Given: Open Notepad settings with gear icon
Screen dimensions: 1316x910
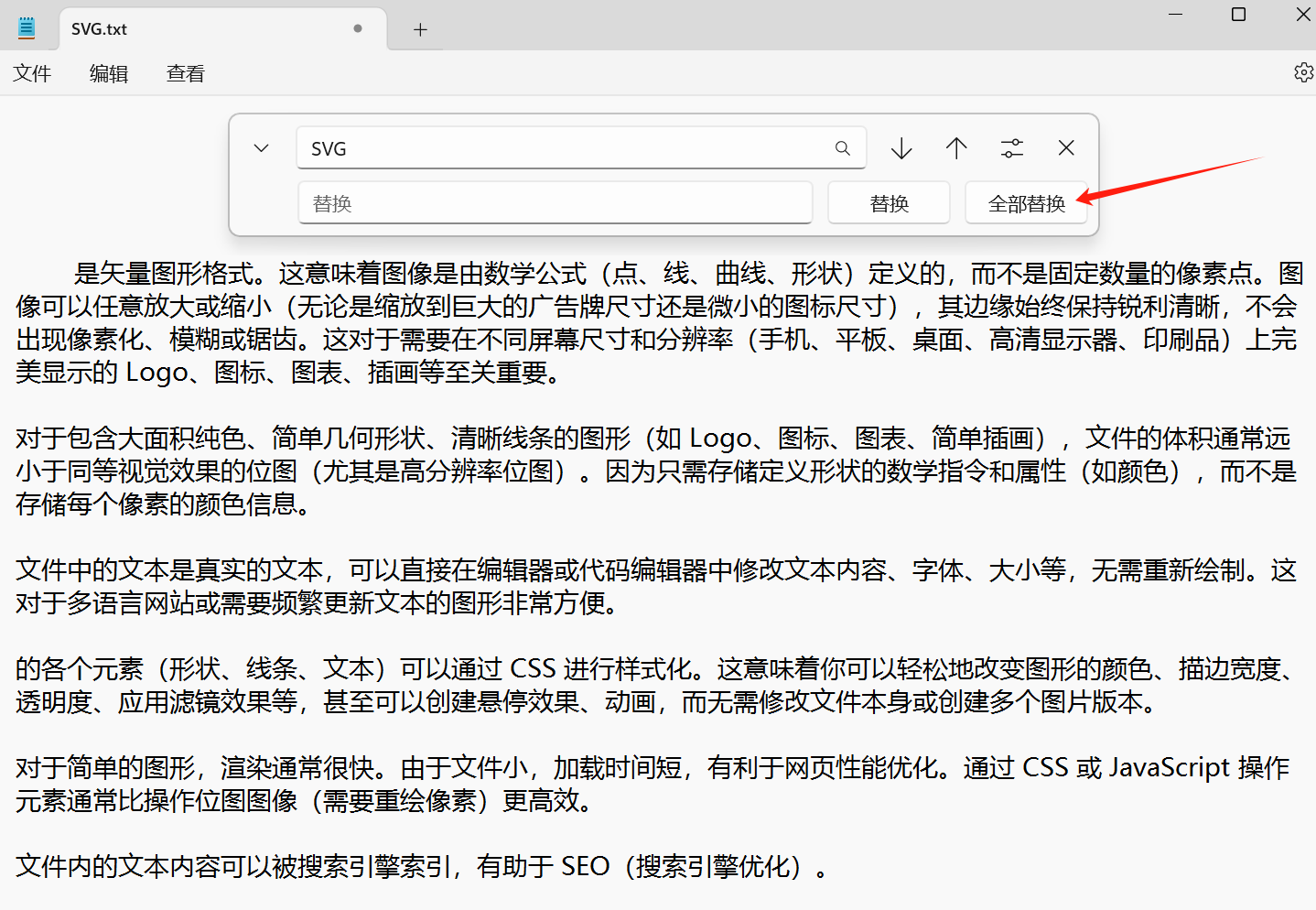Looking at the screenshot, I should (1303, 72).
